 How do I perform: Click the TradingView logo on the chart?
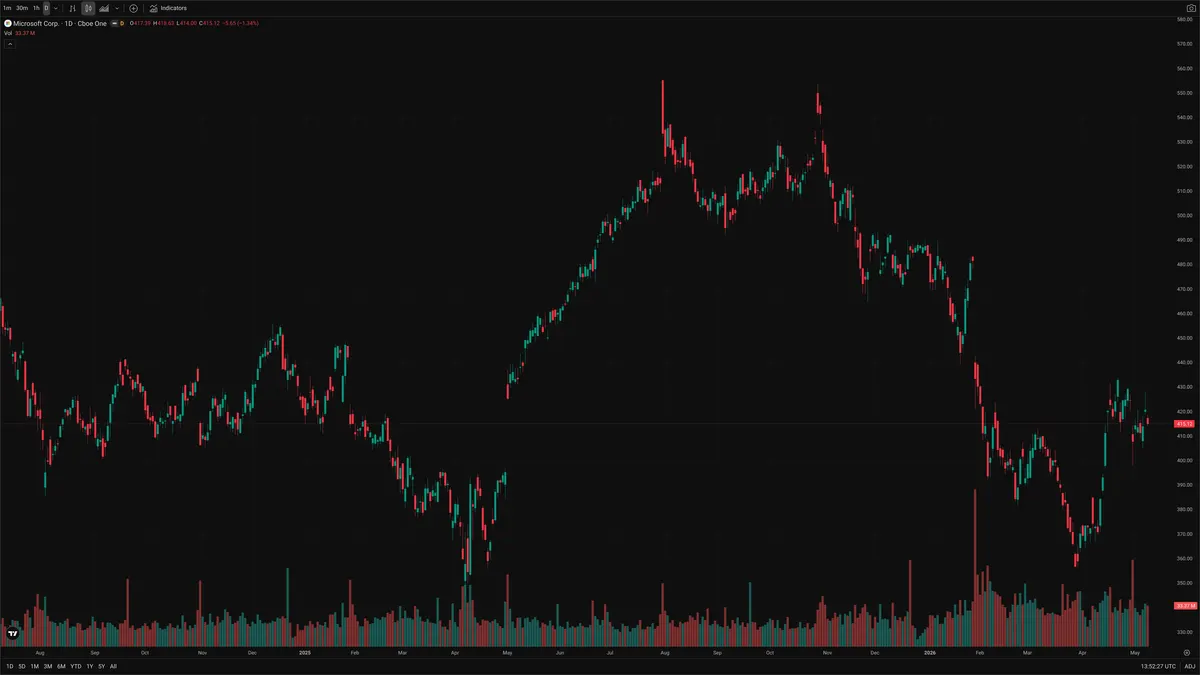point(13,633)
